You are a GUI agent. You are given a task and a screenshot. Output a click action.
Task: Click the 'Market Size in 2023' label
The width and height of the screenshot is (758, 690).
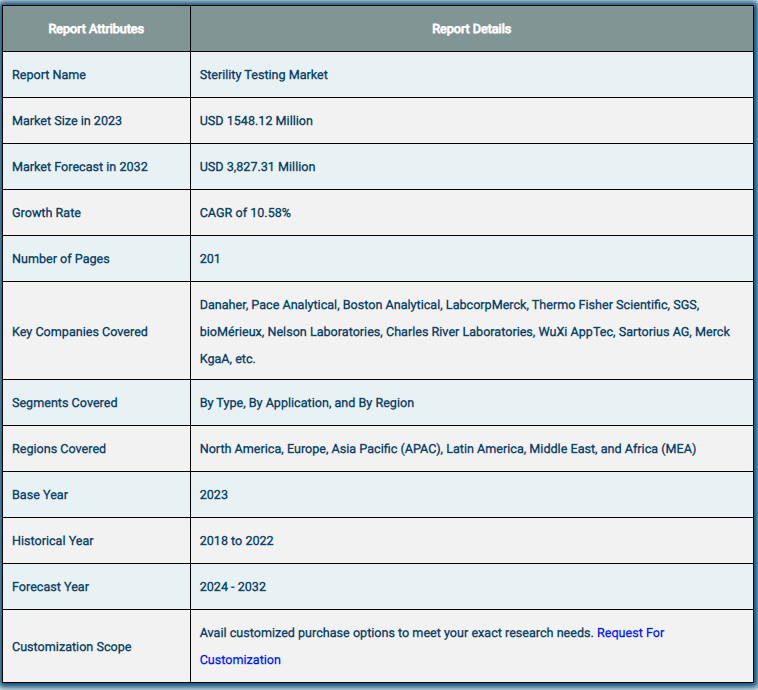pyautogui.click(x=67, y=121)
